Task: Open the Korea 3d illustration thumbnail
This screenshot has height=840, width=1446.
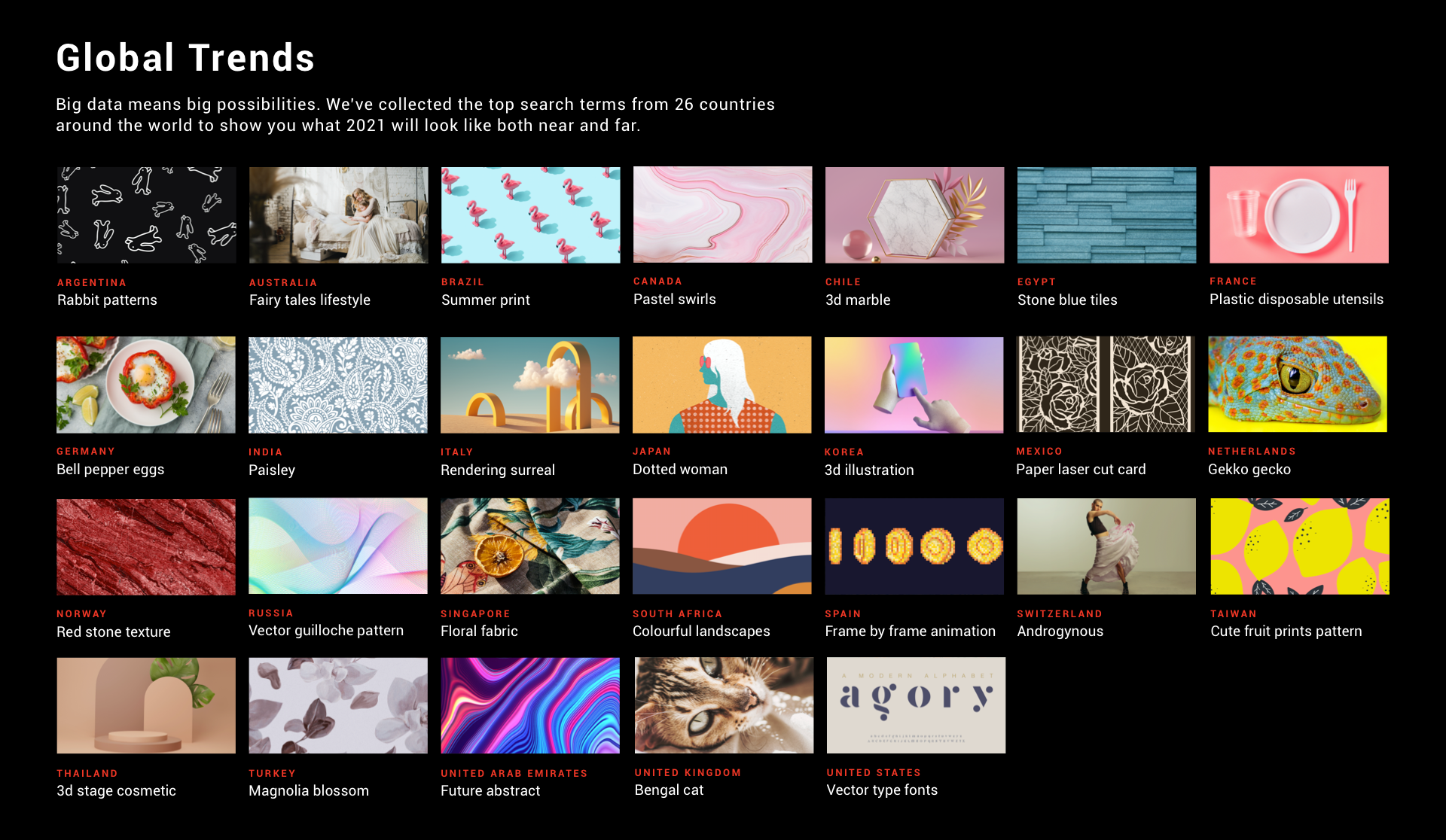Action: point(914,384)
